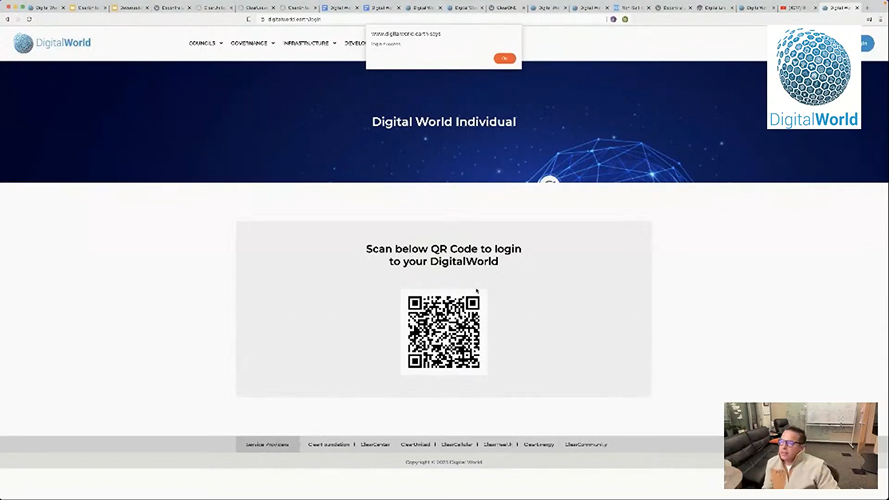The width and height of the screenshot is (889, 500).
Task: Click the Service Providers footer label
Action: coord(267,444)
